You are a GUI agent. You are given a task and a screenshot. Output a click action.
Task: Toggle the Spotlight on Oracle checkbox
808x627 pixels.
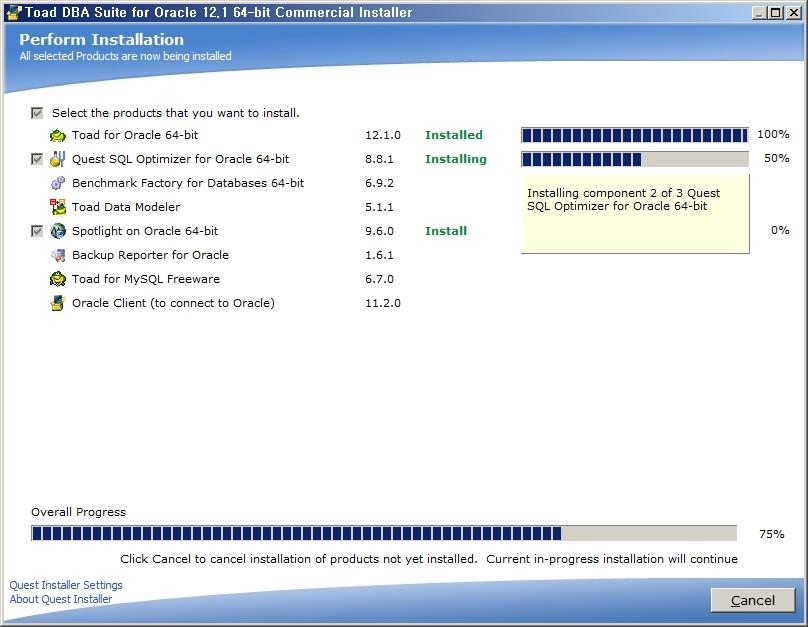click(x=38, y=231)
